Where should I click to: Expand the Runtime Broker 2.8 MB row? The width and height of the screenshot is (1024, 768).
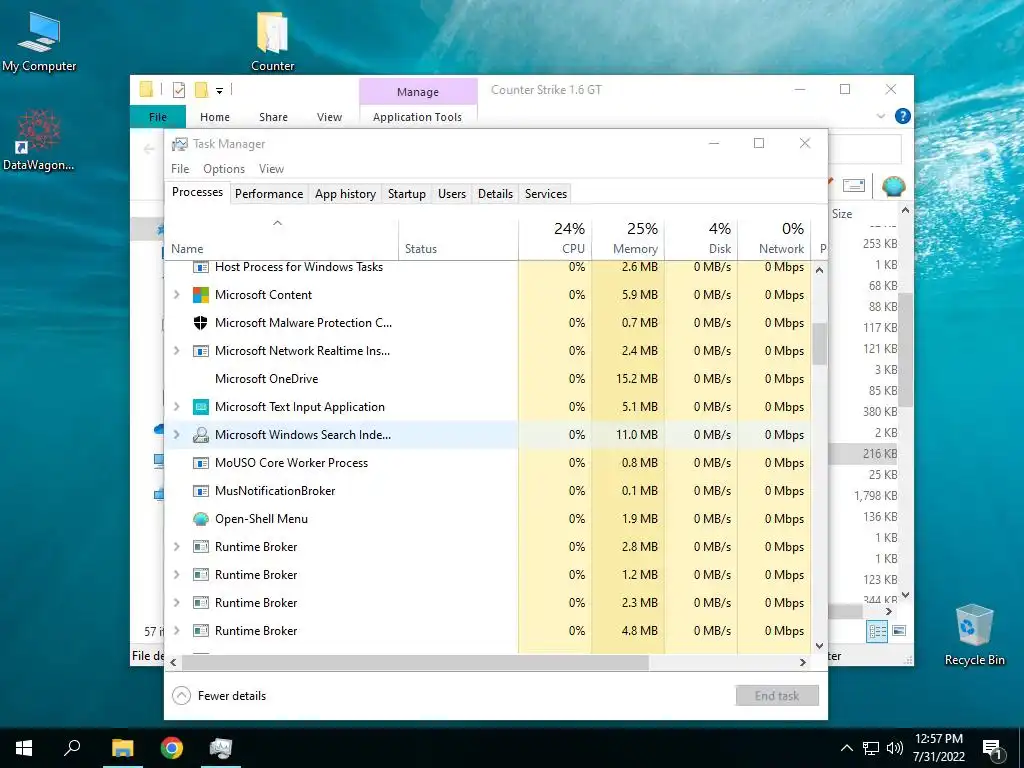176,547
